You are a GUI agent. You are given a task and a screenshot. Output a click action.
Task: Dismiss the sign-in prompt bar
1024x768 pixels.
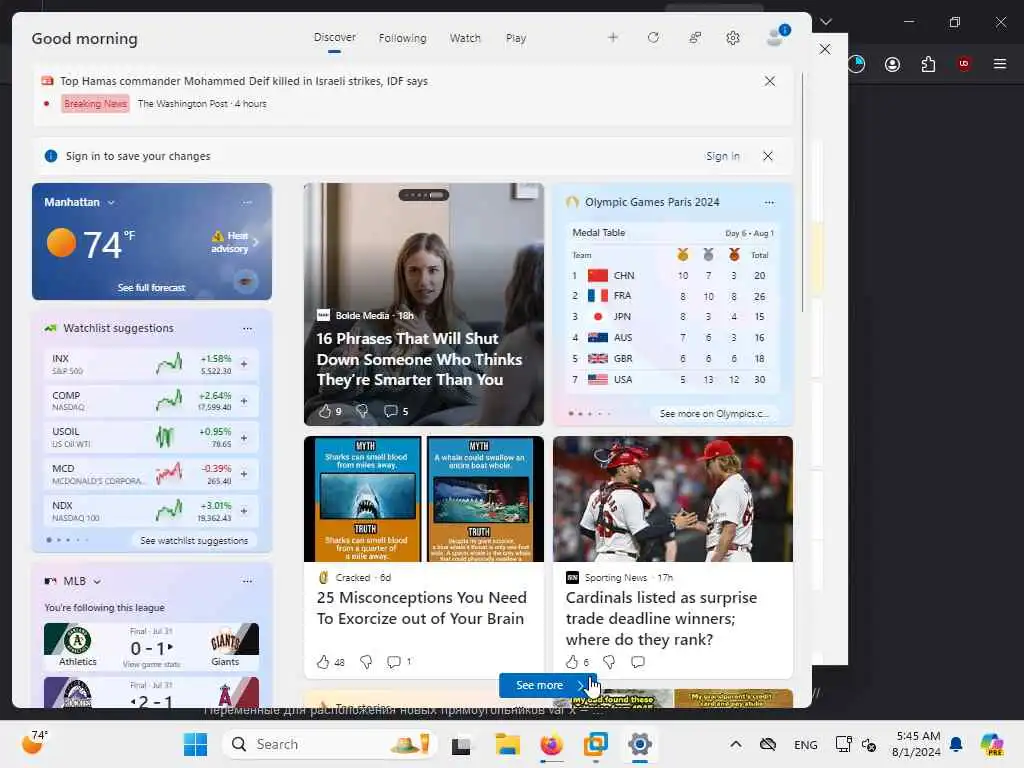point(768,156)
